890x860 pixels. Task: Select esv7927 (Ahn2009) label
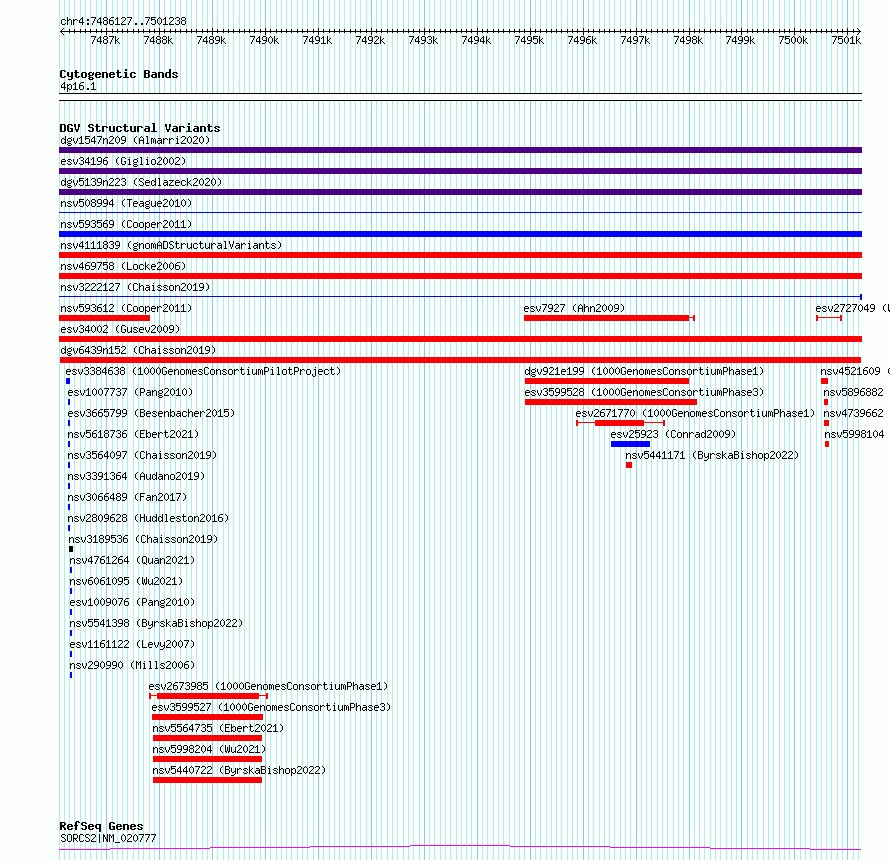click(x=574, y=308)
